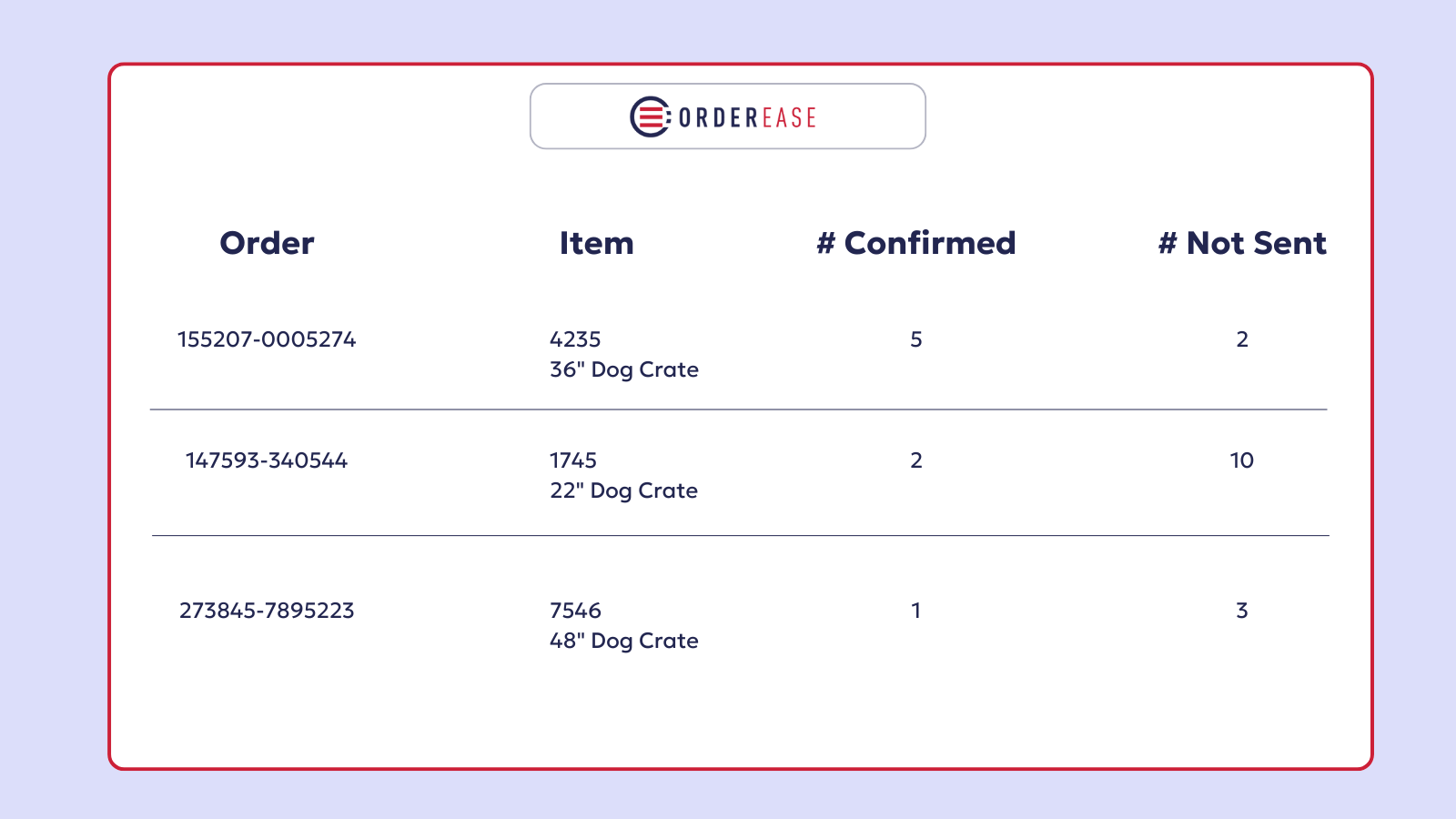Click confirmed quantity 1 for 48" crate

coord(916,611)
